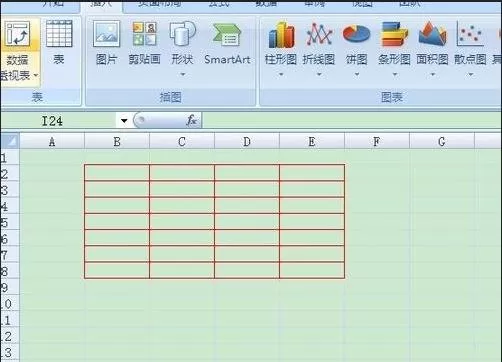Click bordered cell C4

tap(182, 205)
